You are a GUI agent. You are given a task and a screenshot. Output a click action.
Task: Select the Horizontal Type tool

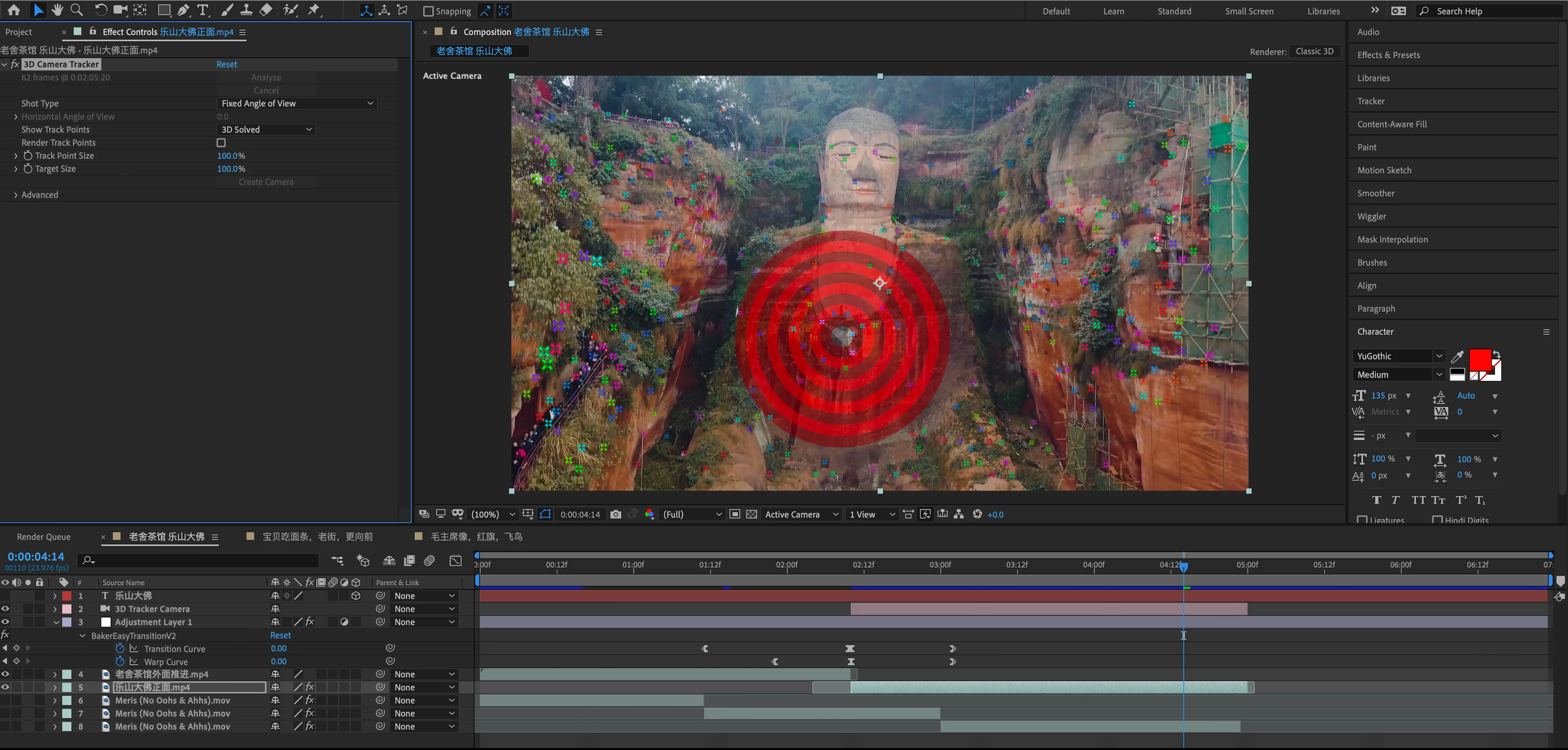(203, 10)
